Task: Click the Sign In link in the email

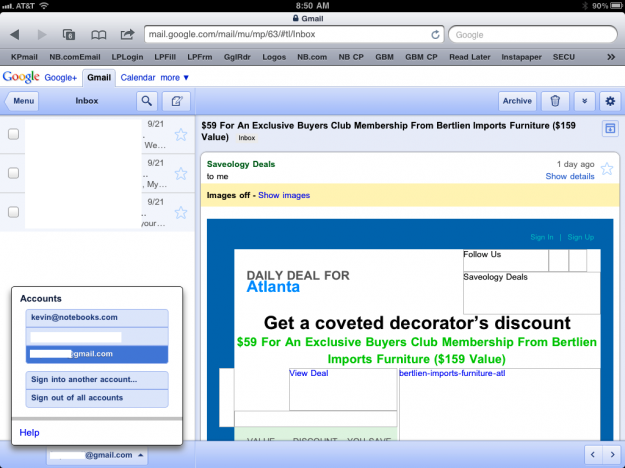Action: pyautogui.click(x=542, y=237)
